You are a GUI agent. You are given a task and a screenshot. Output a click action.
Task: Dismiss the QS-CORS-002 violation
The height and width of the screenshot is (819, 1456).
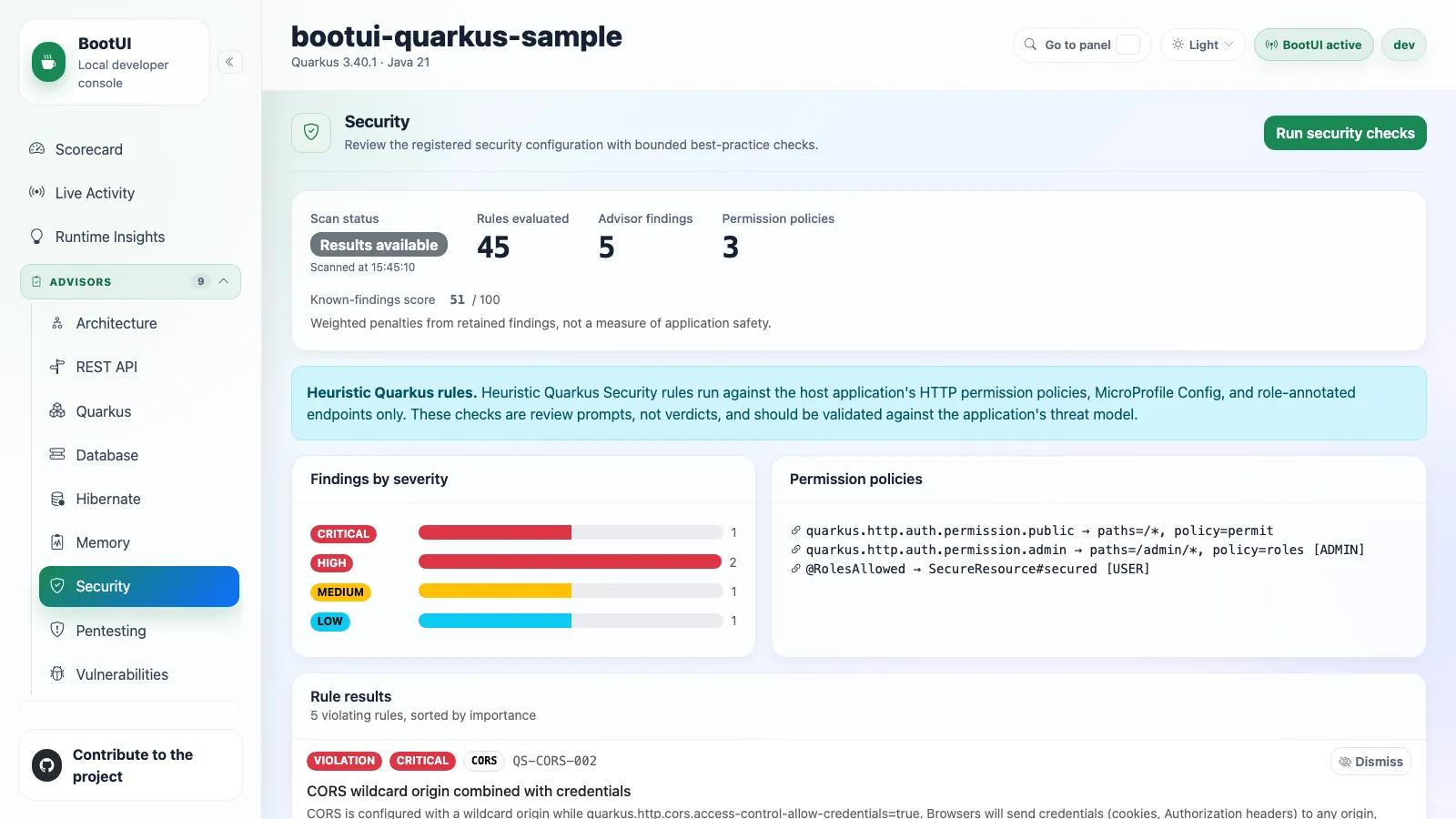point(1370,762)
